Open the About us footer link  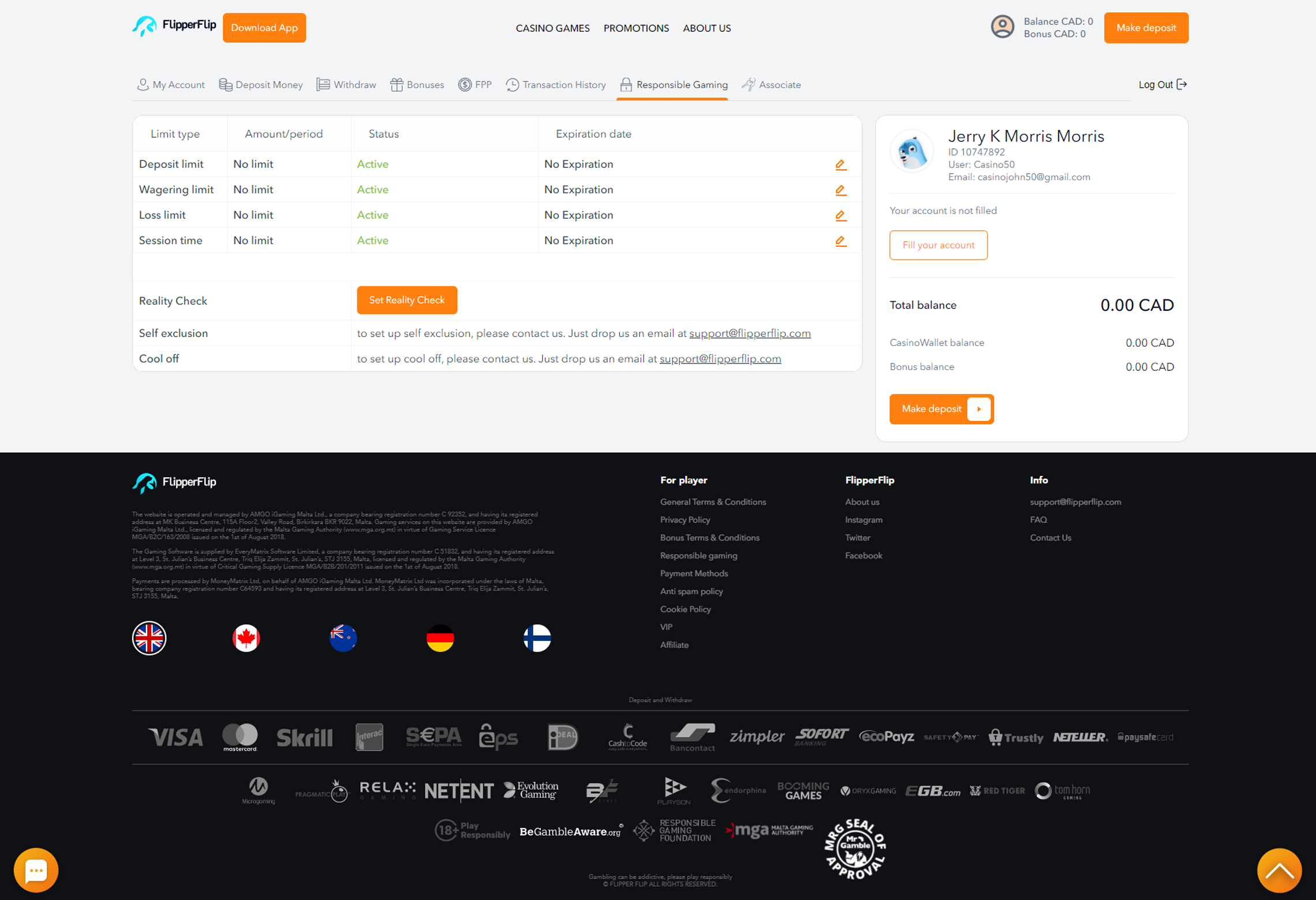click(x=862, y=502)
